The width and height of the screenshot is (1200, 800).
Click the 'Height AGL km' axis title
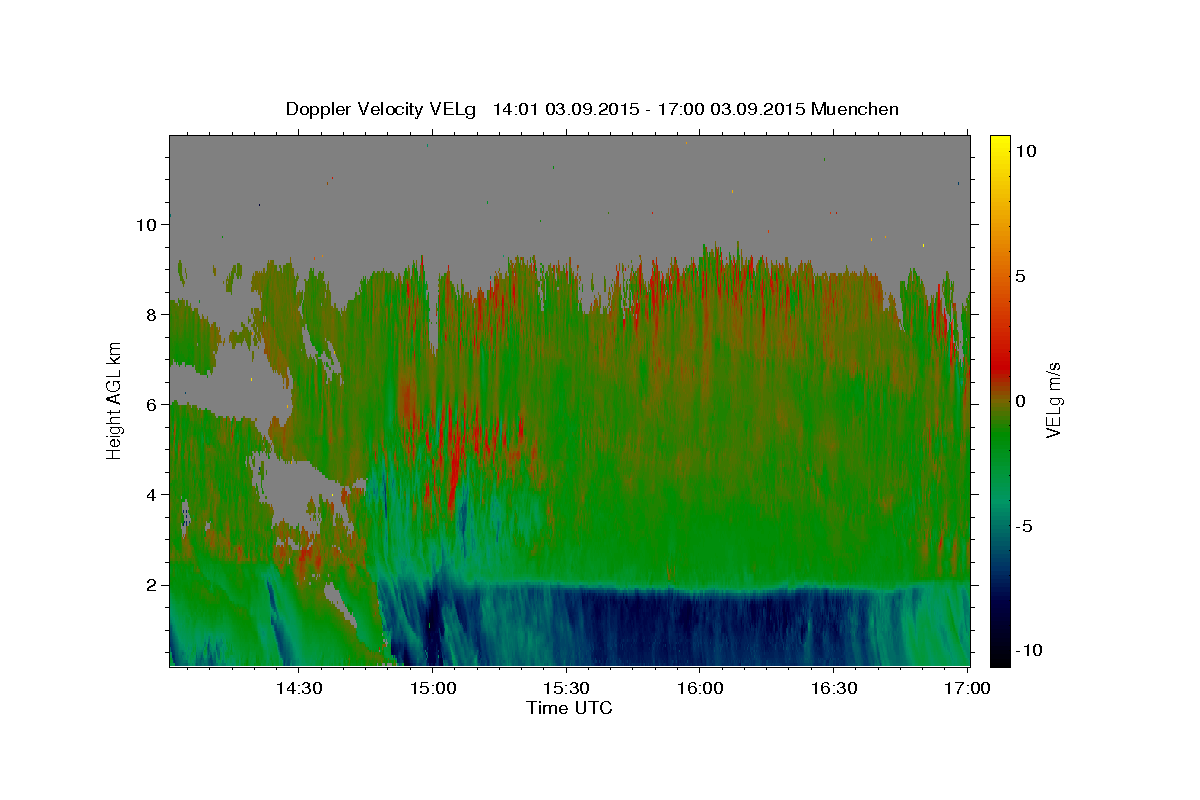115,400
